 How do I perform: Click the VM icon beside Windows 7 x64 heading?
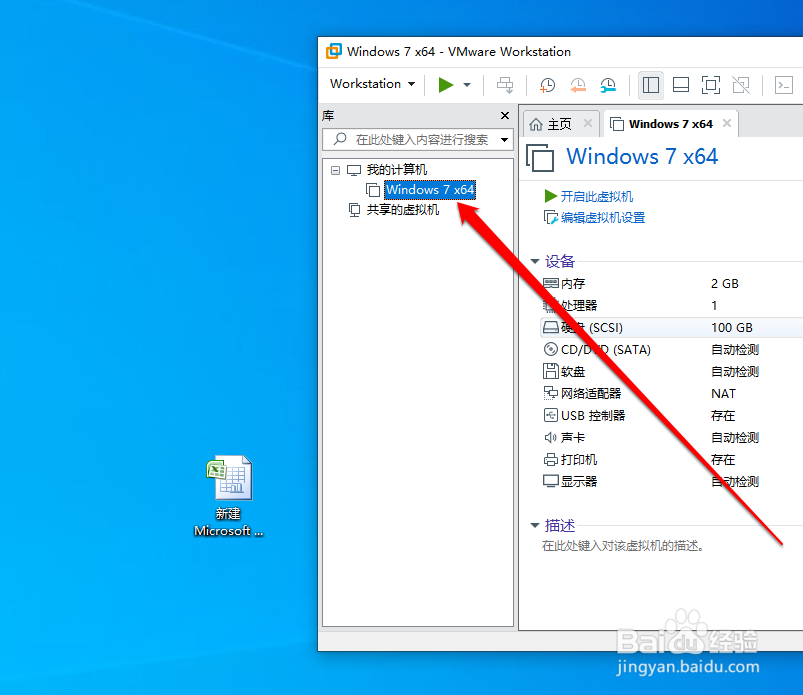coord(540,158)
